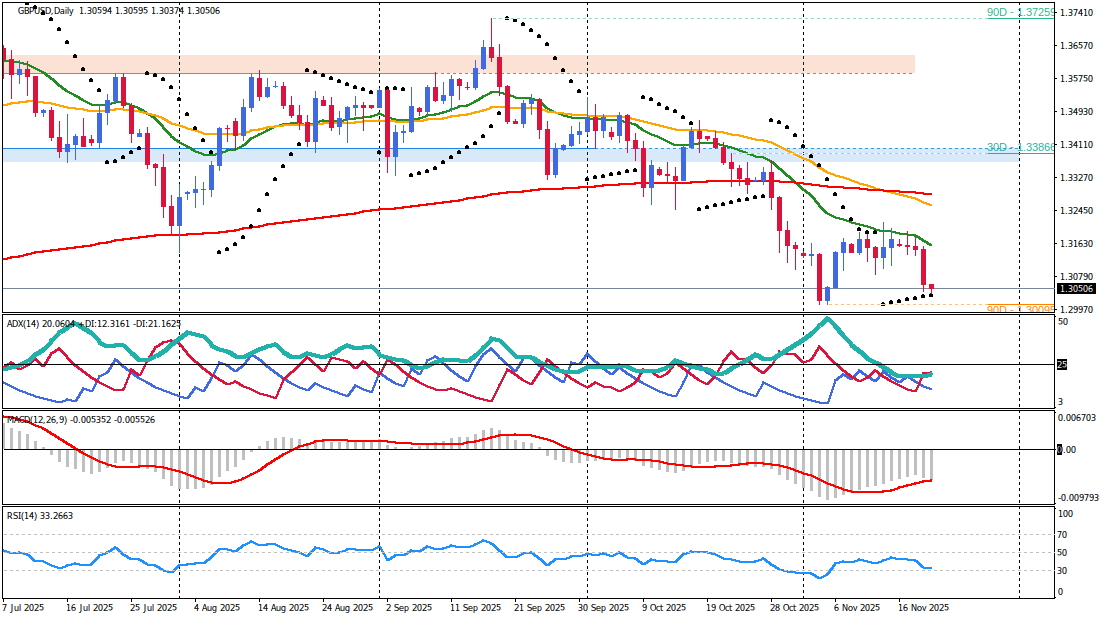The width and height of the screenshot is (1100, 619).
Task: Click the 90D - 1.30095 low level label
Action: coord(1020,309)
